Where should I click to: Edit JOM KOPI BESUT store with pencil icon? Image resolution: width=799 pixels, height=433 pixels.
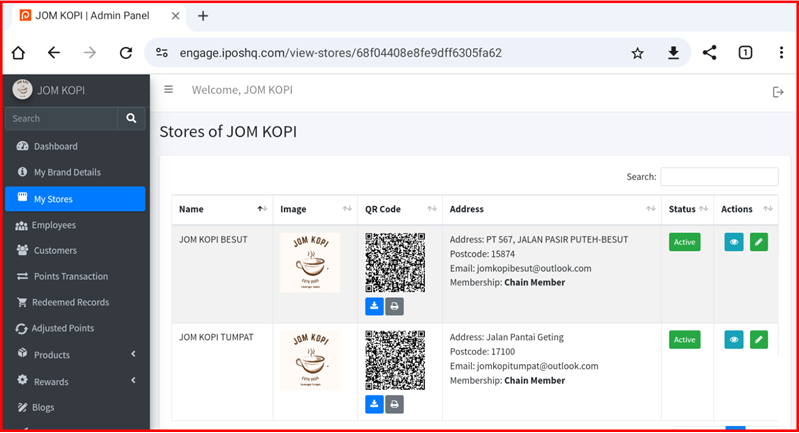pyautogui.click(x=758, y=242)
